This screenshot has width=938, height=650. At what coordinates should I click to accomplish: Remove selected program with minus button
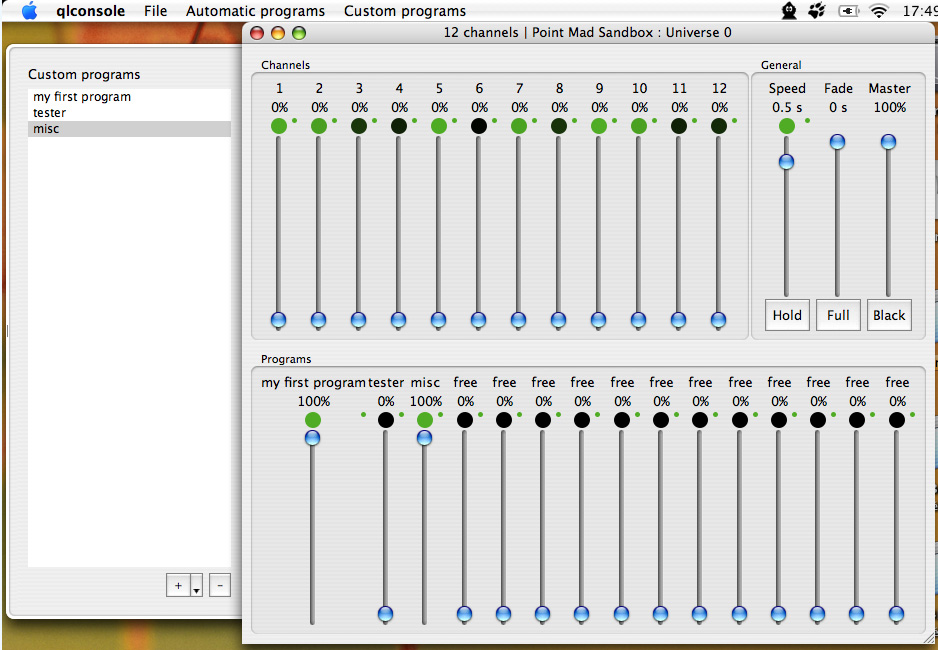[x=220, y=585]
